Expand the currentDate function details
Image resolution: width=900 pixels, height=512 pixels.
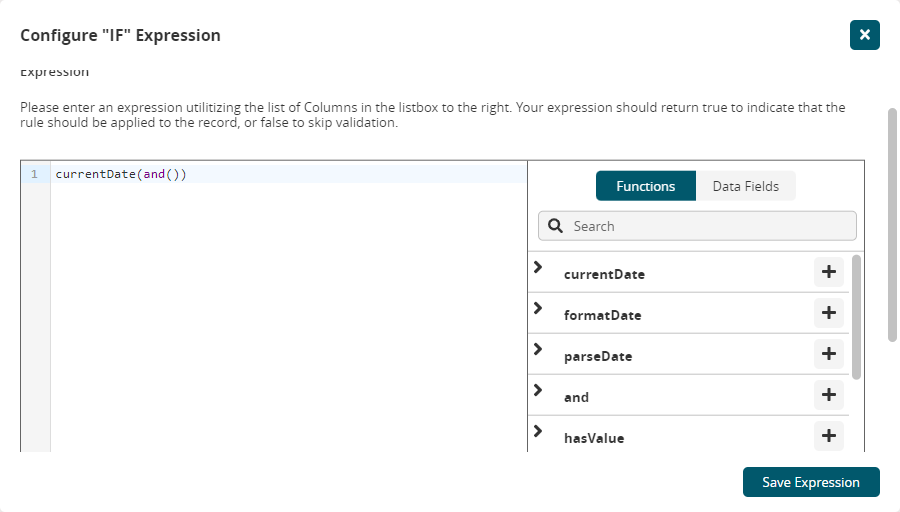tap(538, 268)
